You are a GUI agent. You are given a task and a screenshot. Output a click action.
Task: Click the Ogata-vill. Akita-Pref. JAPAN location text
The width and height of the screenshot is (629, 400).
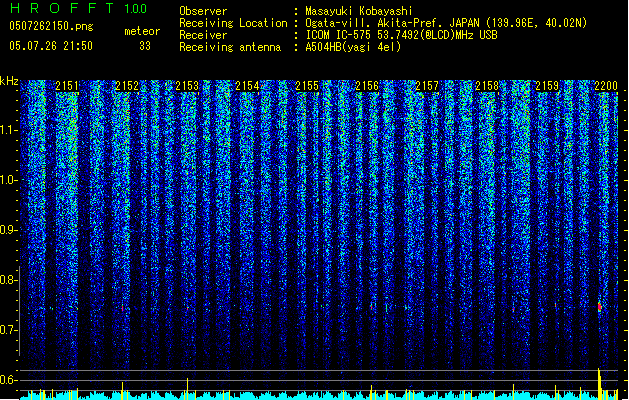pos(446,23)
